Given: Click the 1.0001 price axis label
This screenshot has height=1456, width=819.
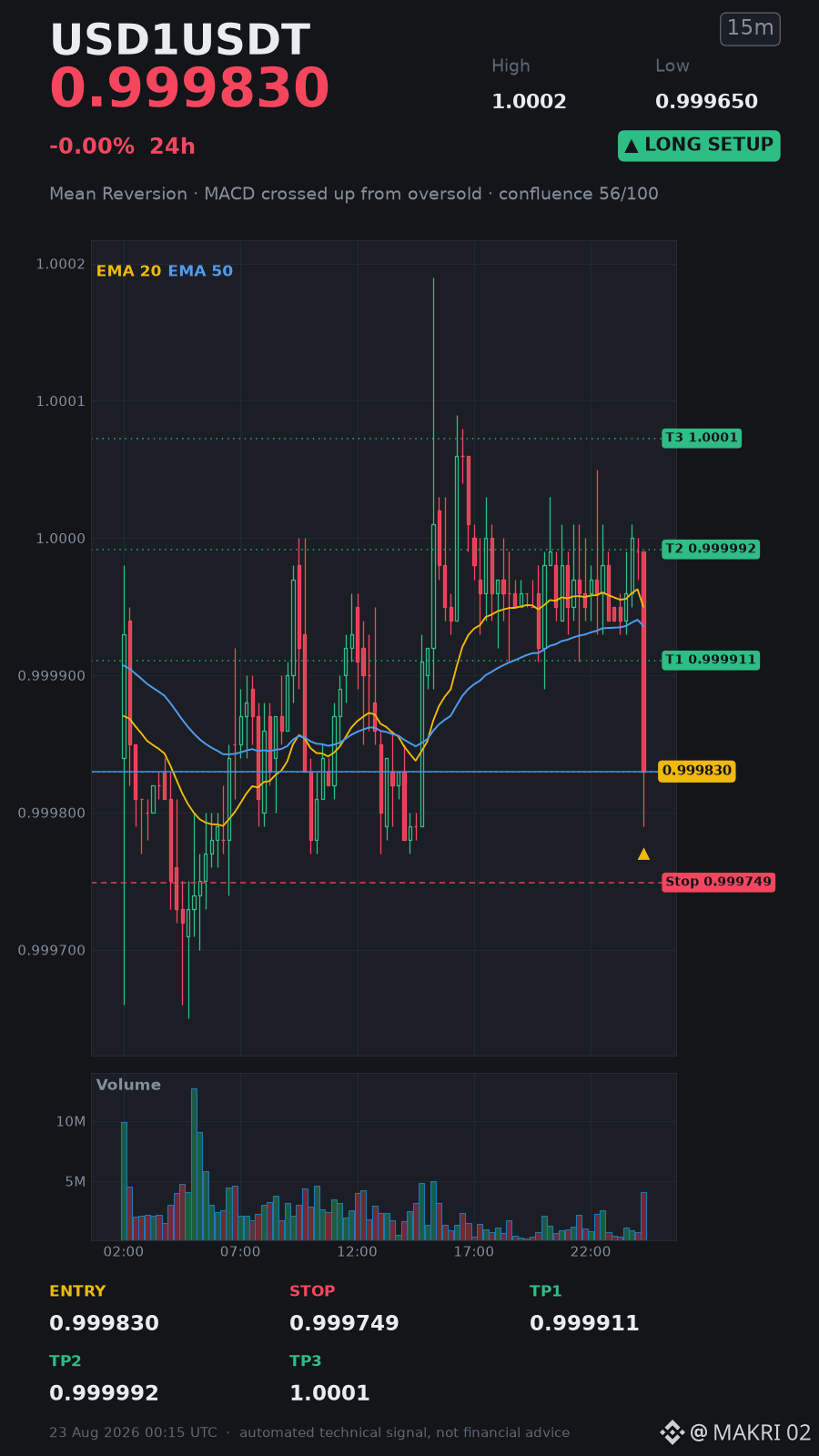Looking at the screenshot, I should coord(60,402).
